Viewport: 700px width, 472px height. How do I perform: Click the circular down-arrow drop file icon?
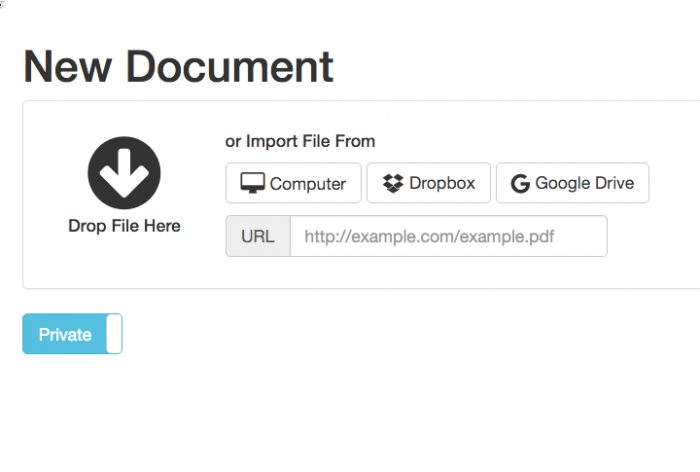(x=124, y=173)
